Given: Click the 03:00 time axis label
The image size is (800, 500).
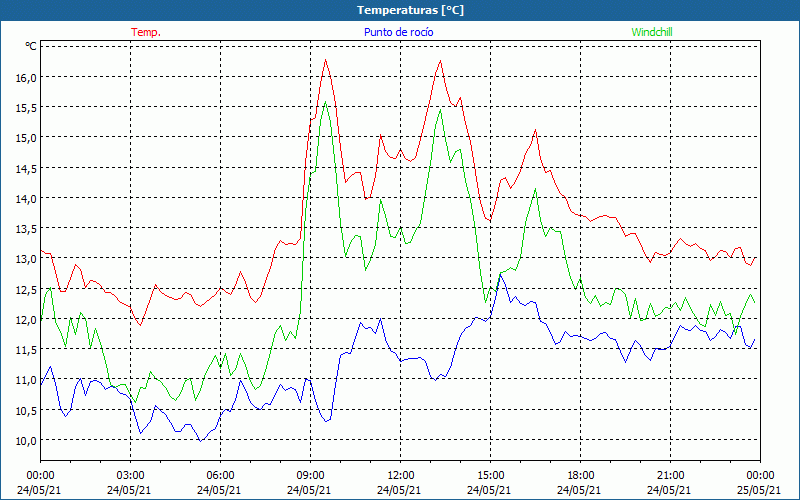Looking at the screenshot, I should 131,476.
